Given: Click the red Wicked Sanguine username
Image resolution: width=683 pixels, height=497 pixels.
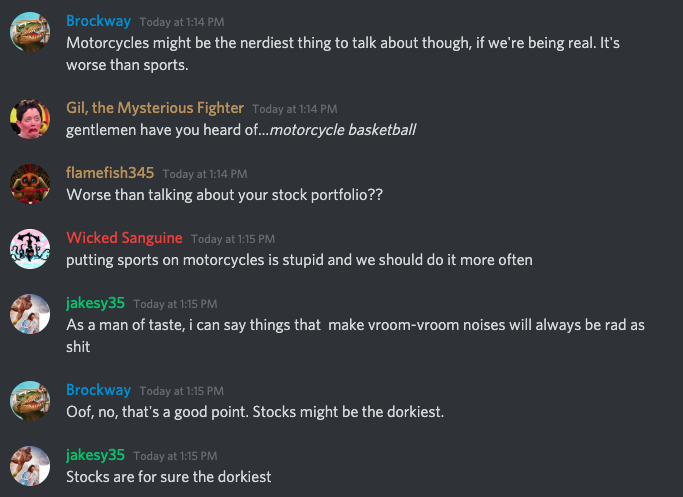Looking at the screenshot, I should tap(124, 238).
